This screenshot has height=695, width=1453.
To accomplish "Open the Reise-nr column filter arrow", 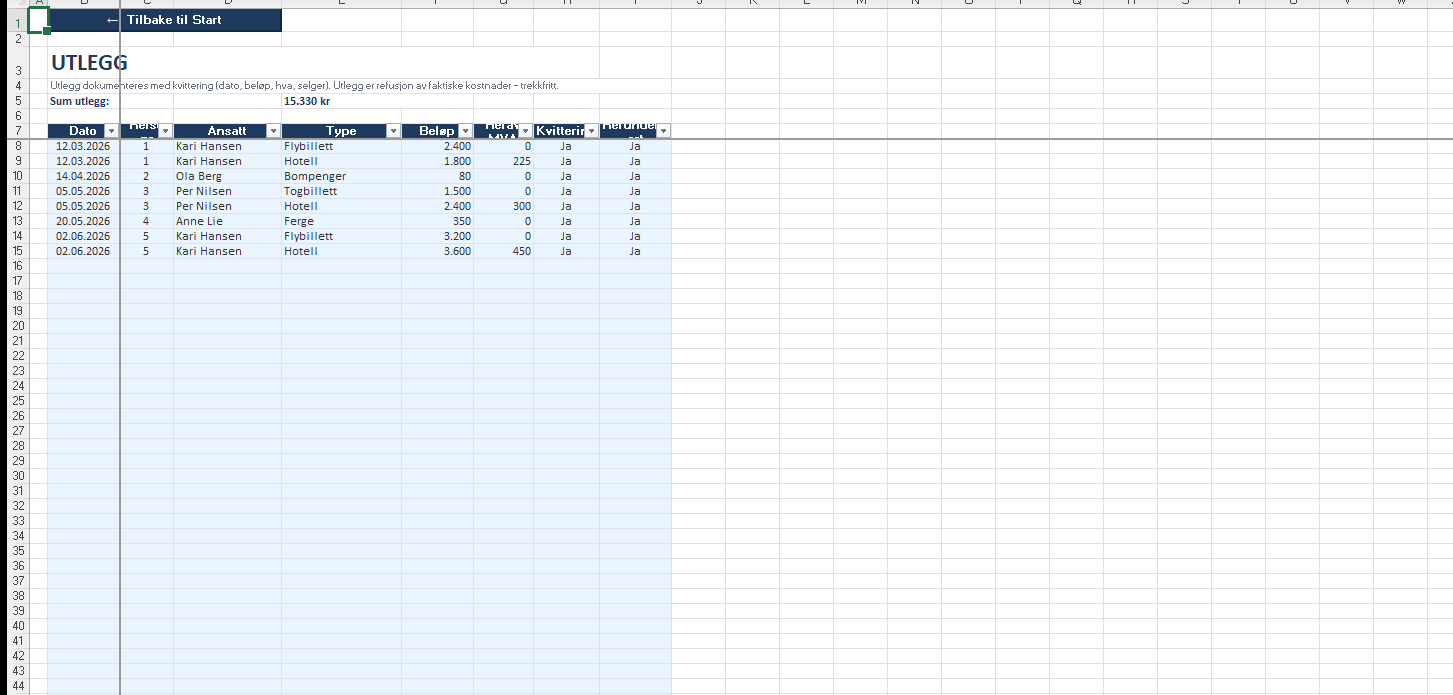I will 165,131.
